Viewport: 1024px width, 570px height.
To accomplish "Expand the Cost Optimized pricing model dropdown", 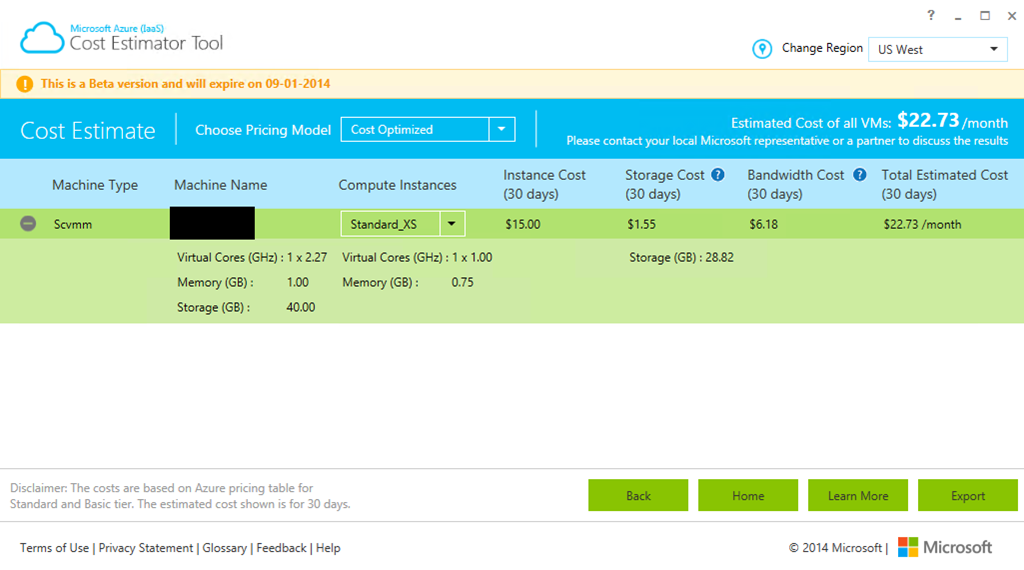I will click(502, 129).
